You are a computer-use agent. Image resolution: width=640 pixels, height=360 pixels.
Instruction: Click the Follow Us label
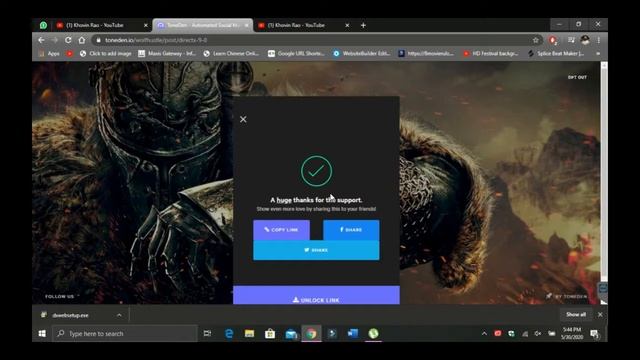pyautogui.click(x=60, y=296)
